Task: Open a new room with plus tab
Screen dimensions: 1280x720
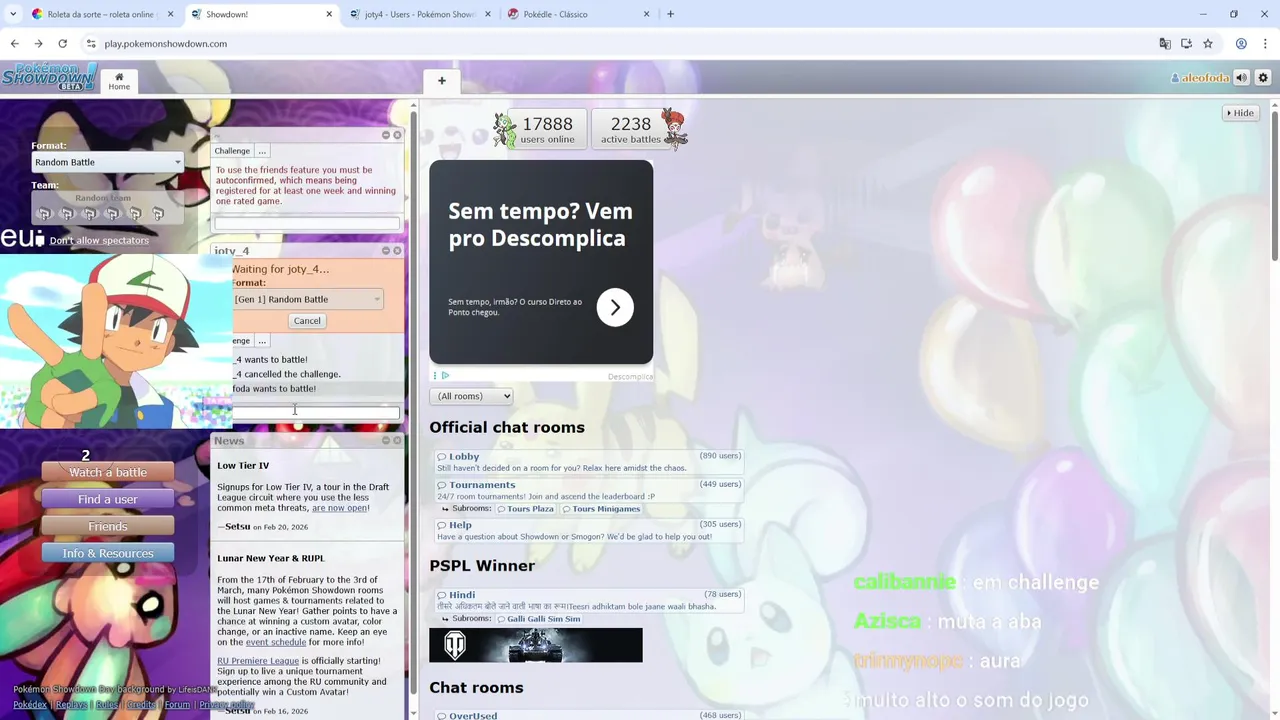Action: (441, 81)
